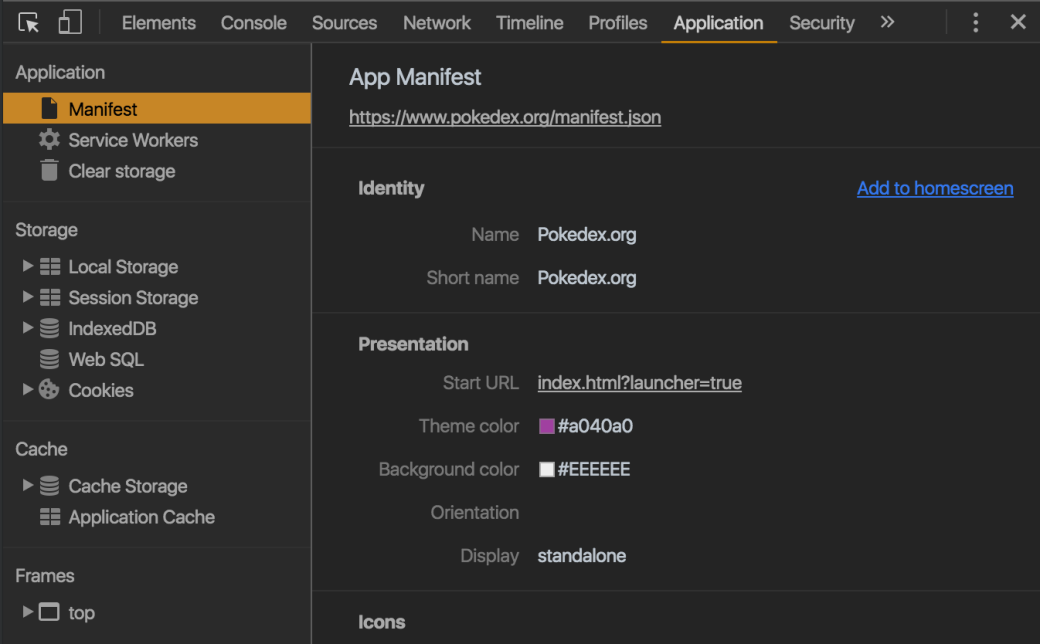Click the Identity section heading
The height and width of the screenshot is (644, 1040).
click(391, 188)
